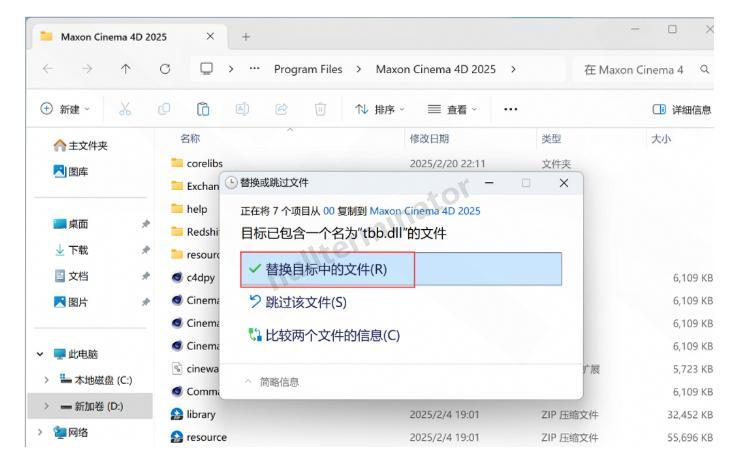Sort by the 名称 column header
This screenshot has height=464, width=738.
tap(190, 138)
